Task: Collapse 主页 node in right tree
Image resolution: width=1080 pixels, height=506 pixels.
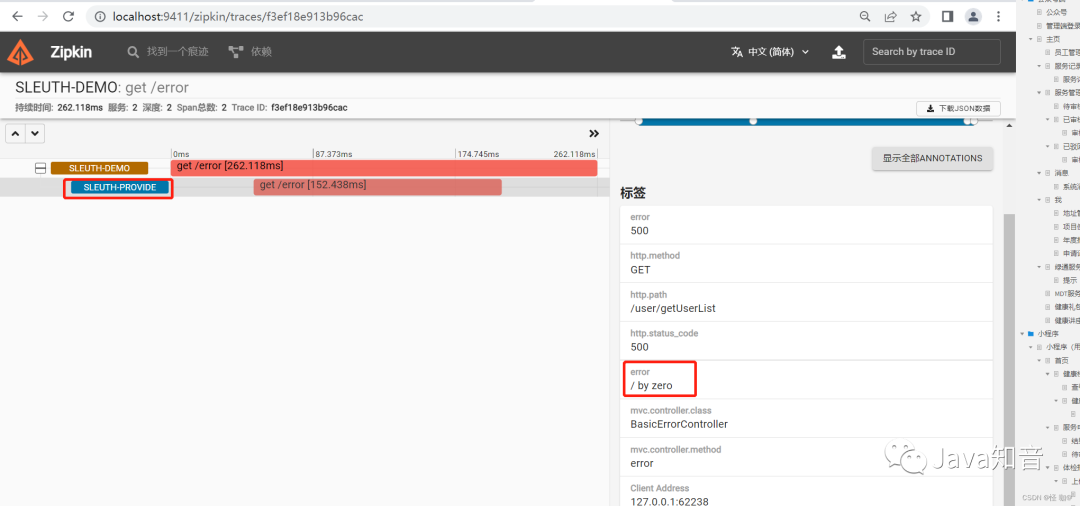Action: [x=1030, y=39]
